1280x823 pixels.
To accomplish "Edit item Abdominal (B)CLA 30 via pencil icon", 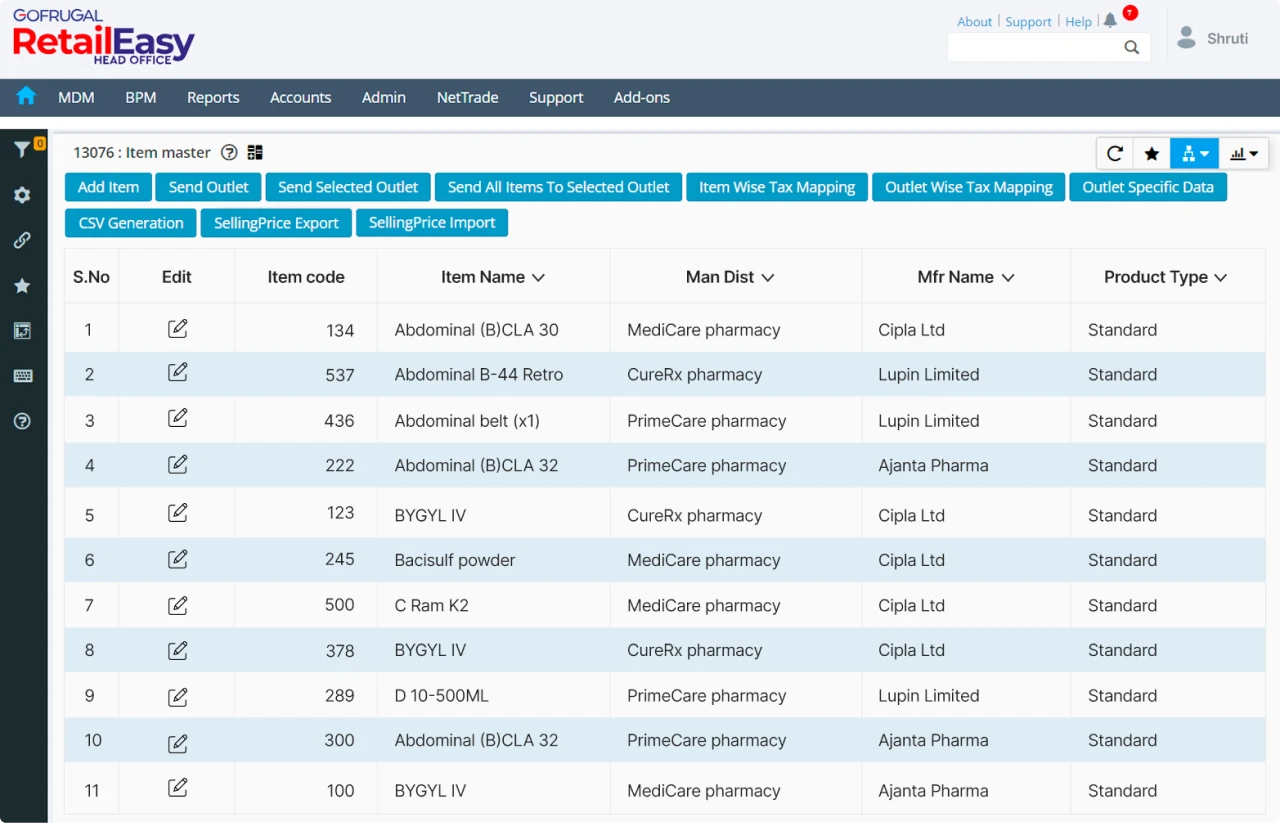I will click(177, 327).
